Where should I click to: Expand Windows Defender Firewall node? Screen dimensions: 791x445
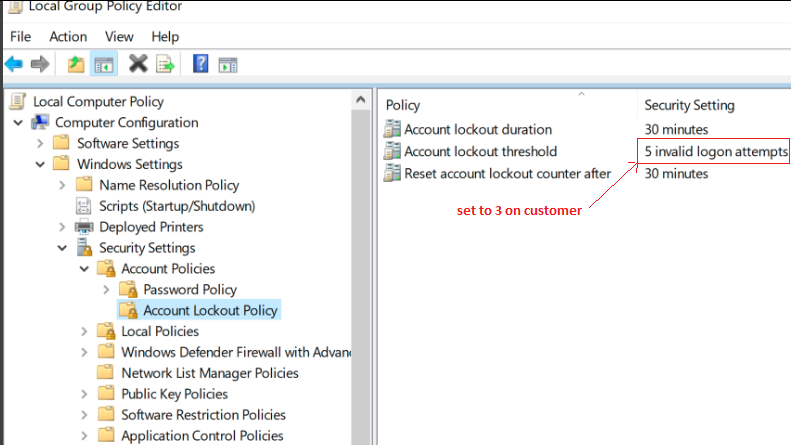click(x=84, y=352)
